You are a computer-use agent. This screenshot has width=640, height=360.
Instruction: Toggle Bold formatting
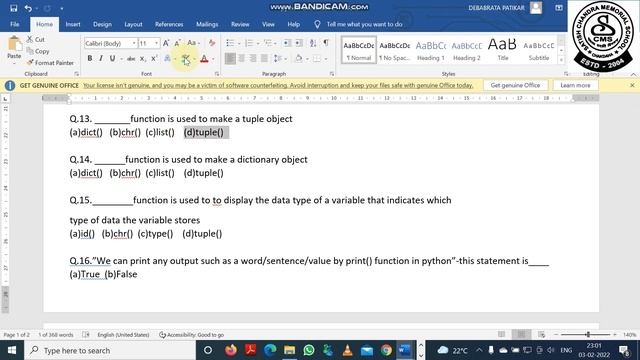[90, 59]
